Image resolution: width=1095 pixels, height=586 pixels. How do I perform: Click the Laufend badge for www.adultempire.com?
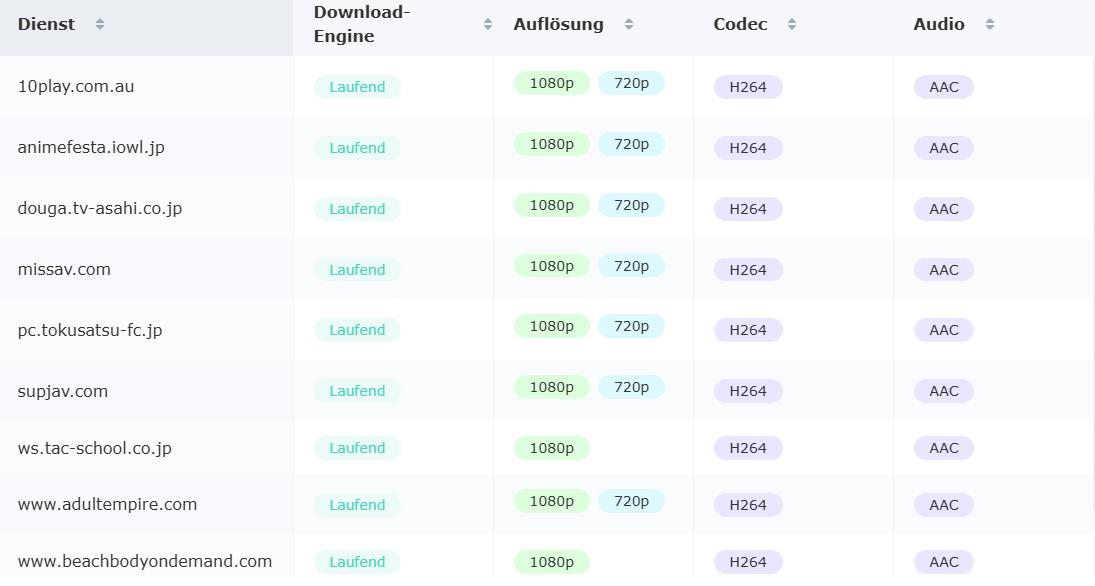click(x=357, y=505)
